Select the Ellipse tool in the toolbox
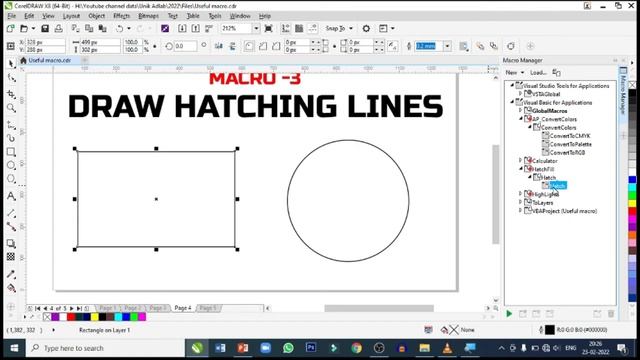 (x=11, y=165)
